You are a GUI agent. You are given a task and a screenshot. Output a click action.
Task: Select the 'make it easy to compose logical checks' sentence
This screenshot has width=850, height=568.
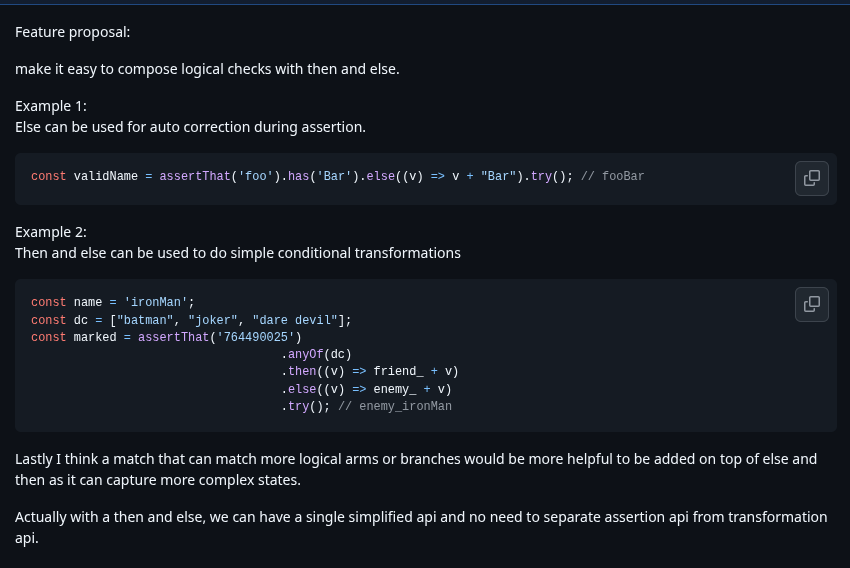pyautogui.click(x=207, y=69)
